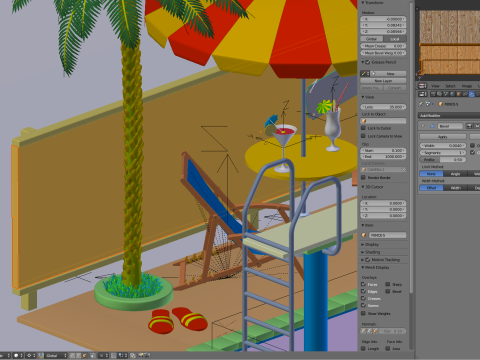Open Image menu in image editor

(467, 86)
